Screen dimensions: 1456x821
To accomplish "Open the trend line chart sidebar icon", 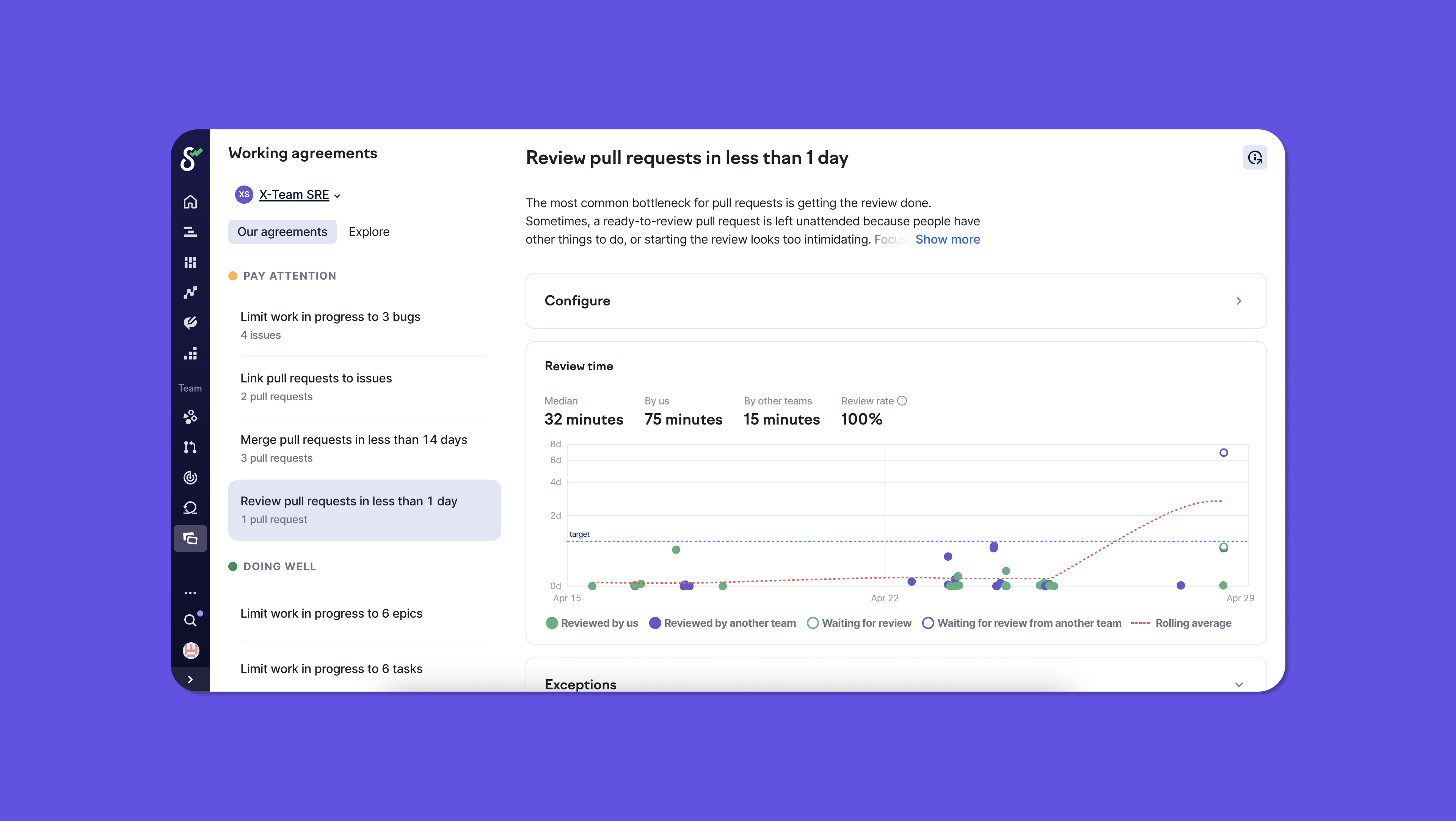I will [190, 293].
